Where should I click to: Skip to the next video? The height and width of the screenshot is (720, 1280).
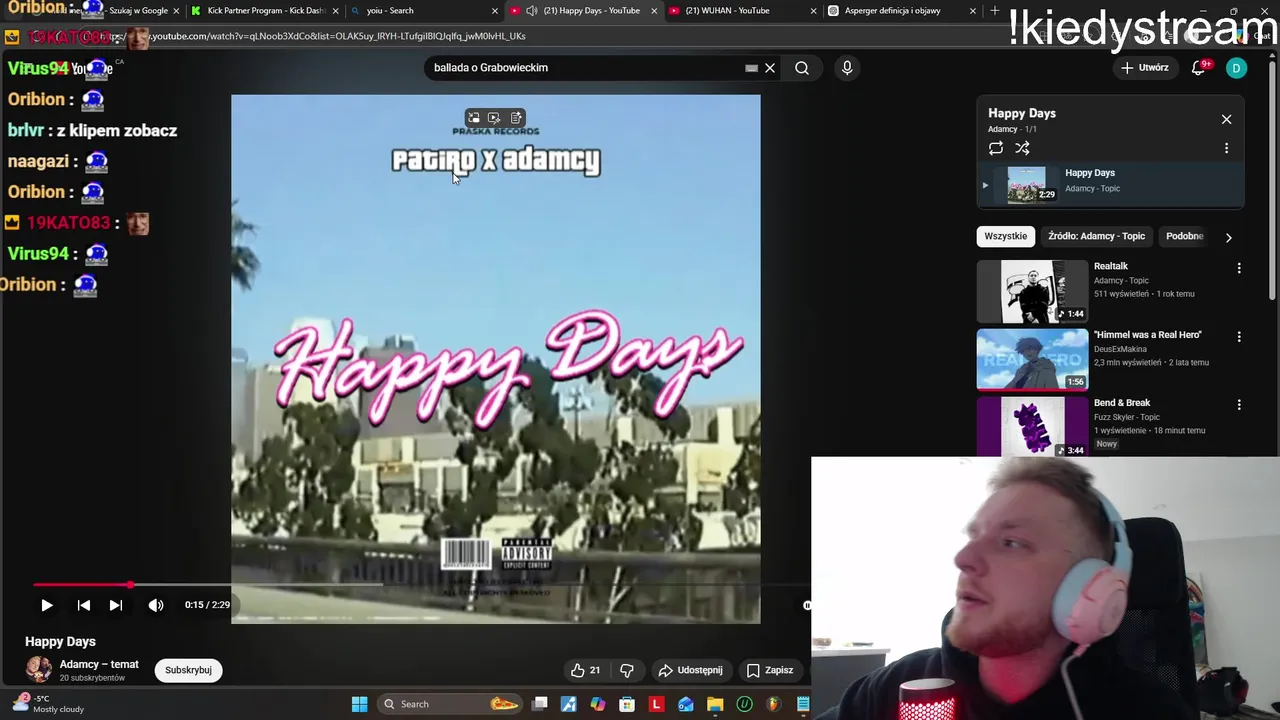point(116,605)
